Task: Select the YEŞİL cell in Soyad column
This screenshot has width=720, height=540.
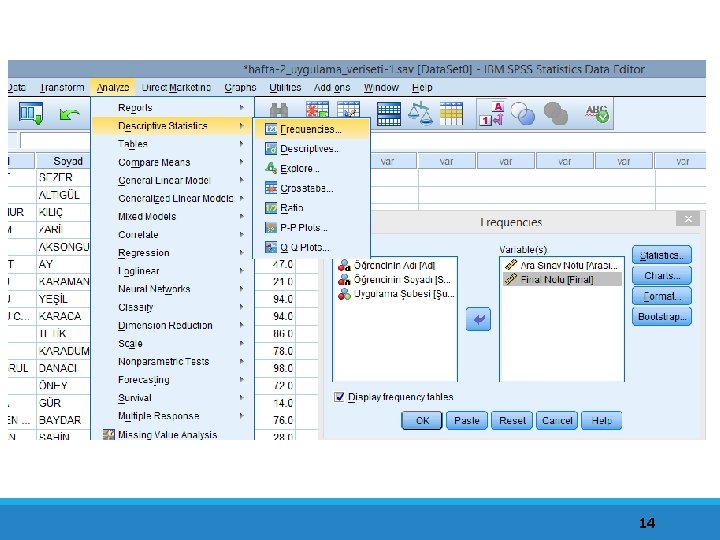Action: coord(63,299)
